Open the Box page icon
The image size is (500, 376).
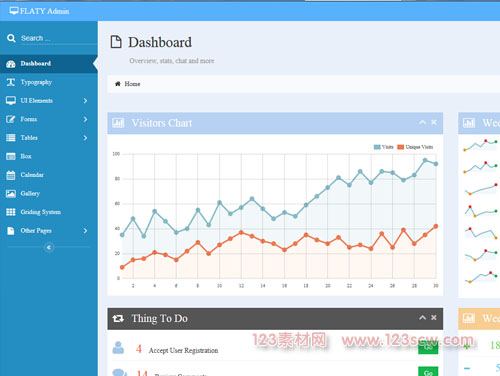click(11, 156)
